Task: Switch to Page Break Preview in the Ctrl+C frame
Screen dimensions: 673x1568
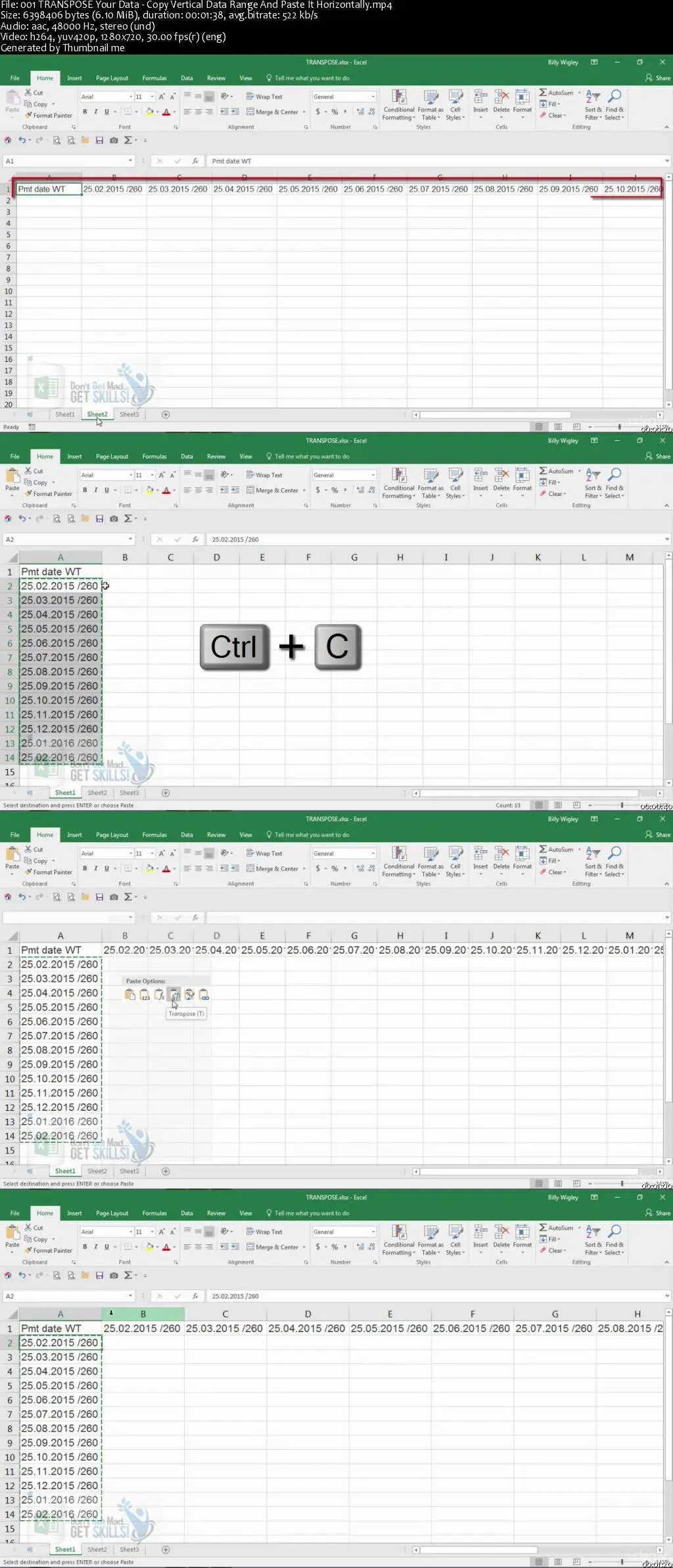Action: click(x=576, y=805)
